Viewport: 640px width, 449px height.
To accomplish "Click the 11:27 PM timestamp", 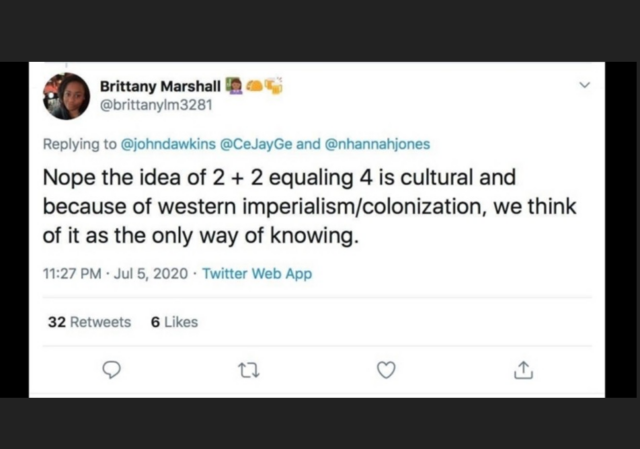I will 72,273.
